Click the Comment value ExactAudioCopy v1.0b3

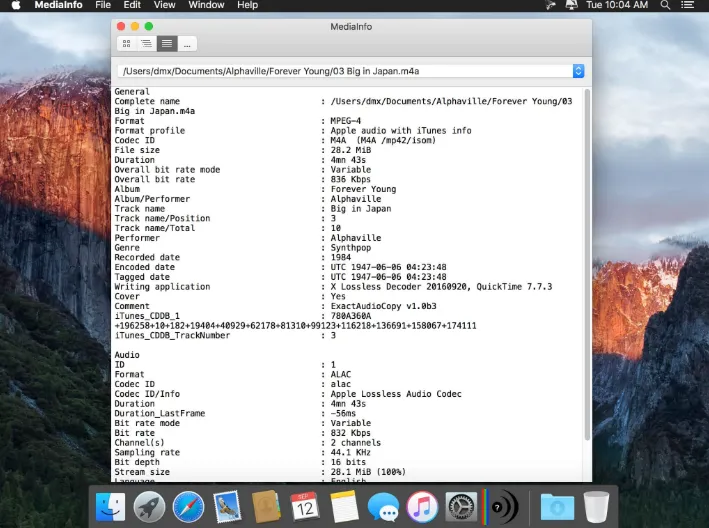tap(383, 306)
